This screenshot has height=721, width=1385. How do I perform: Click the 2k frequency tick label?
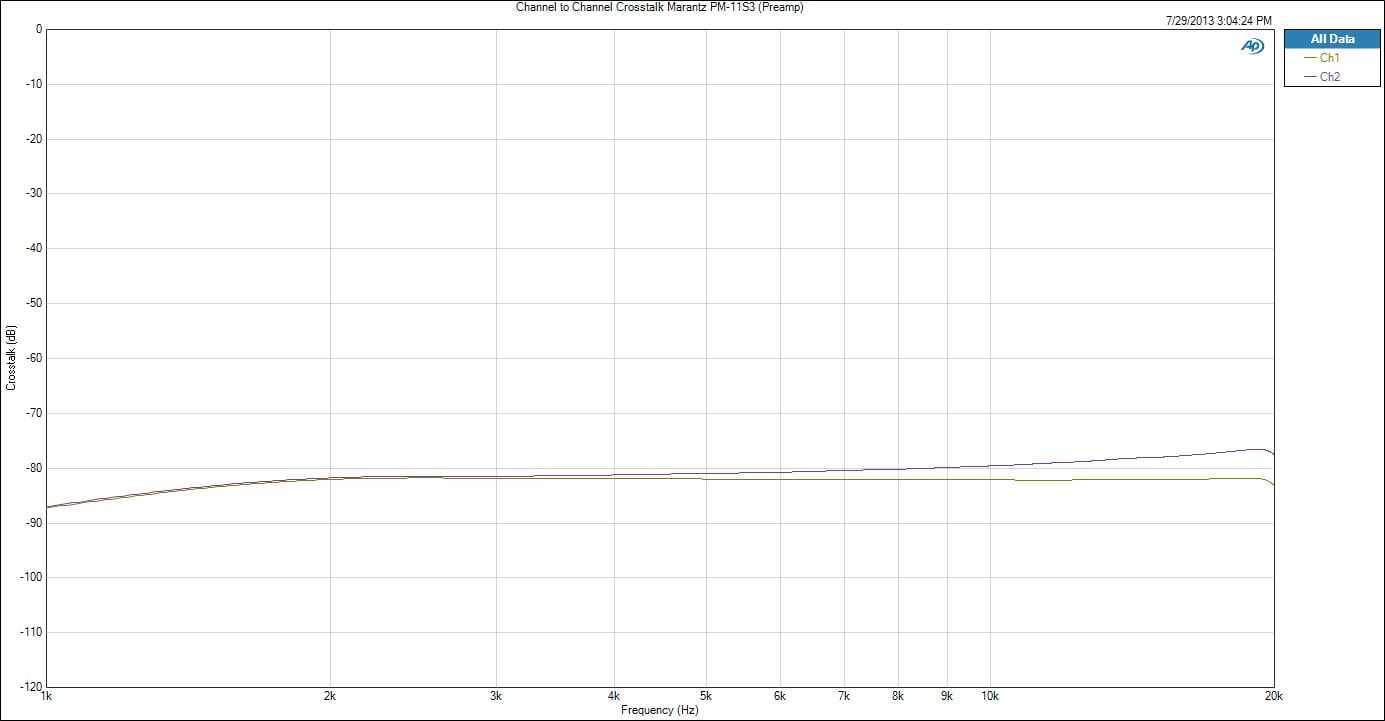[x=330, y=696]
